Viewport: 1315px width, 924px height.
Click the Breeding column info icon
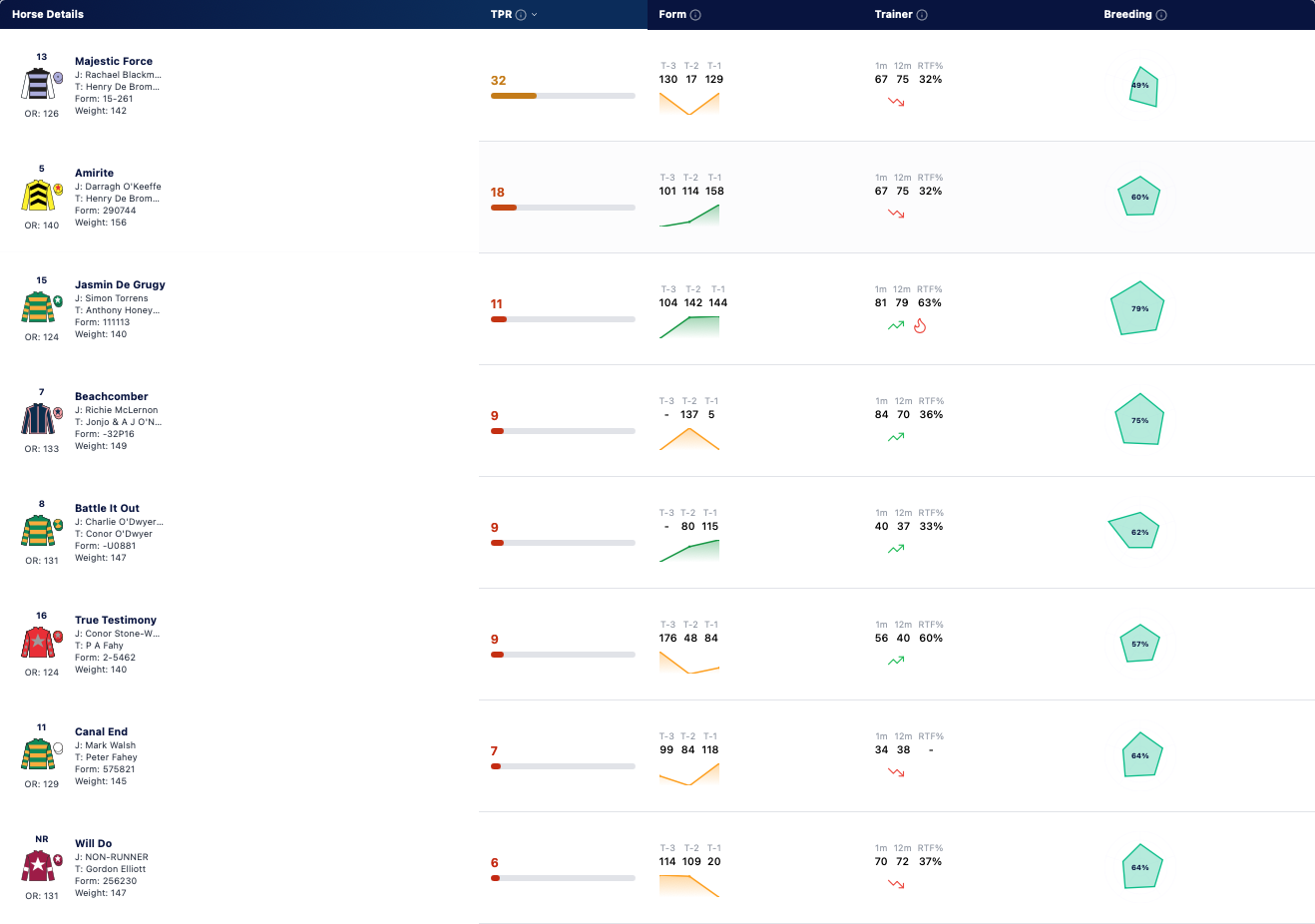[x=1161, y=15]
